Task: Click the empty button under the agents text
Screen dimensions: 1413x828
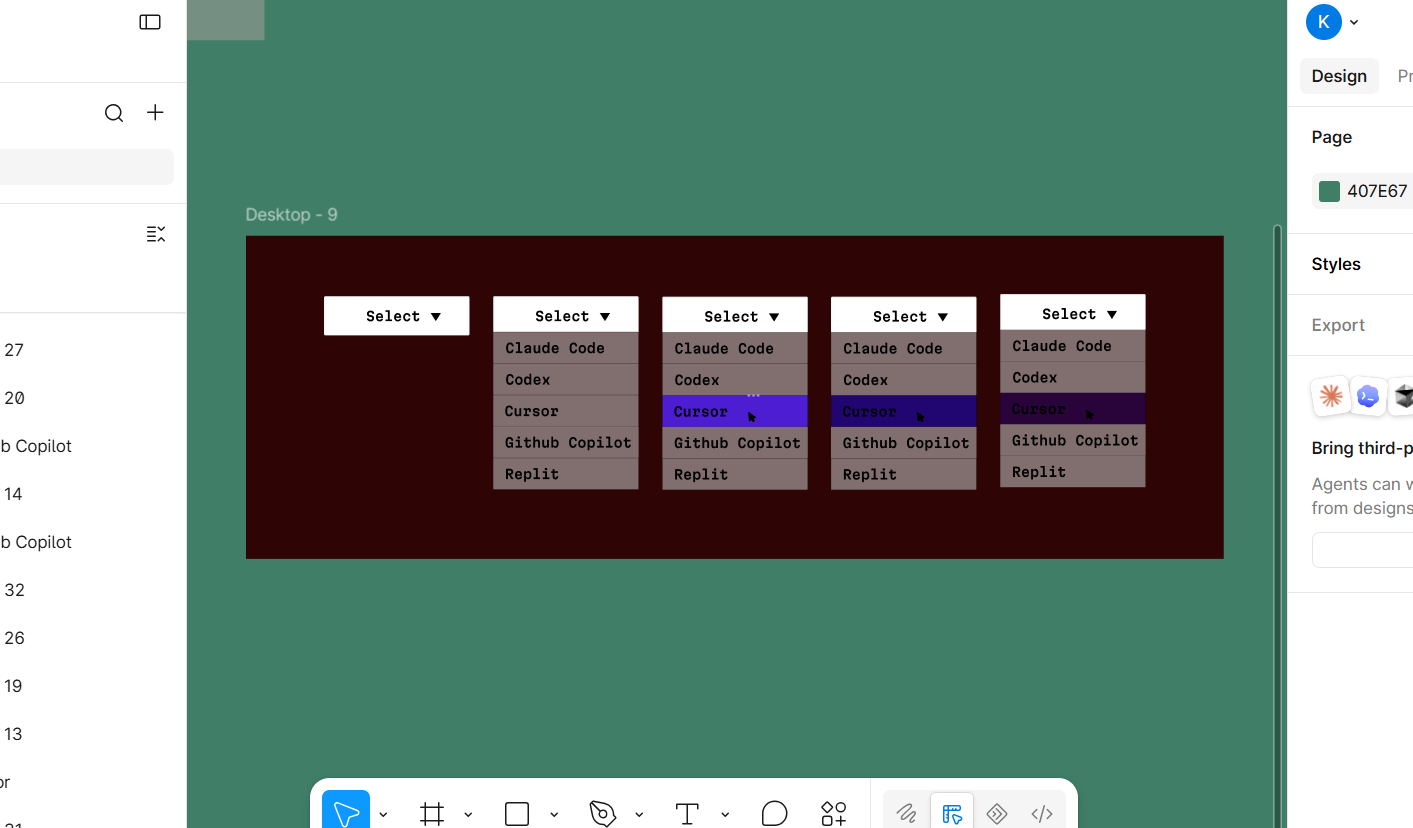Action: point(1362,550)
